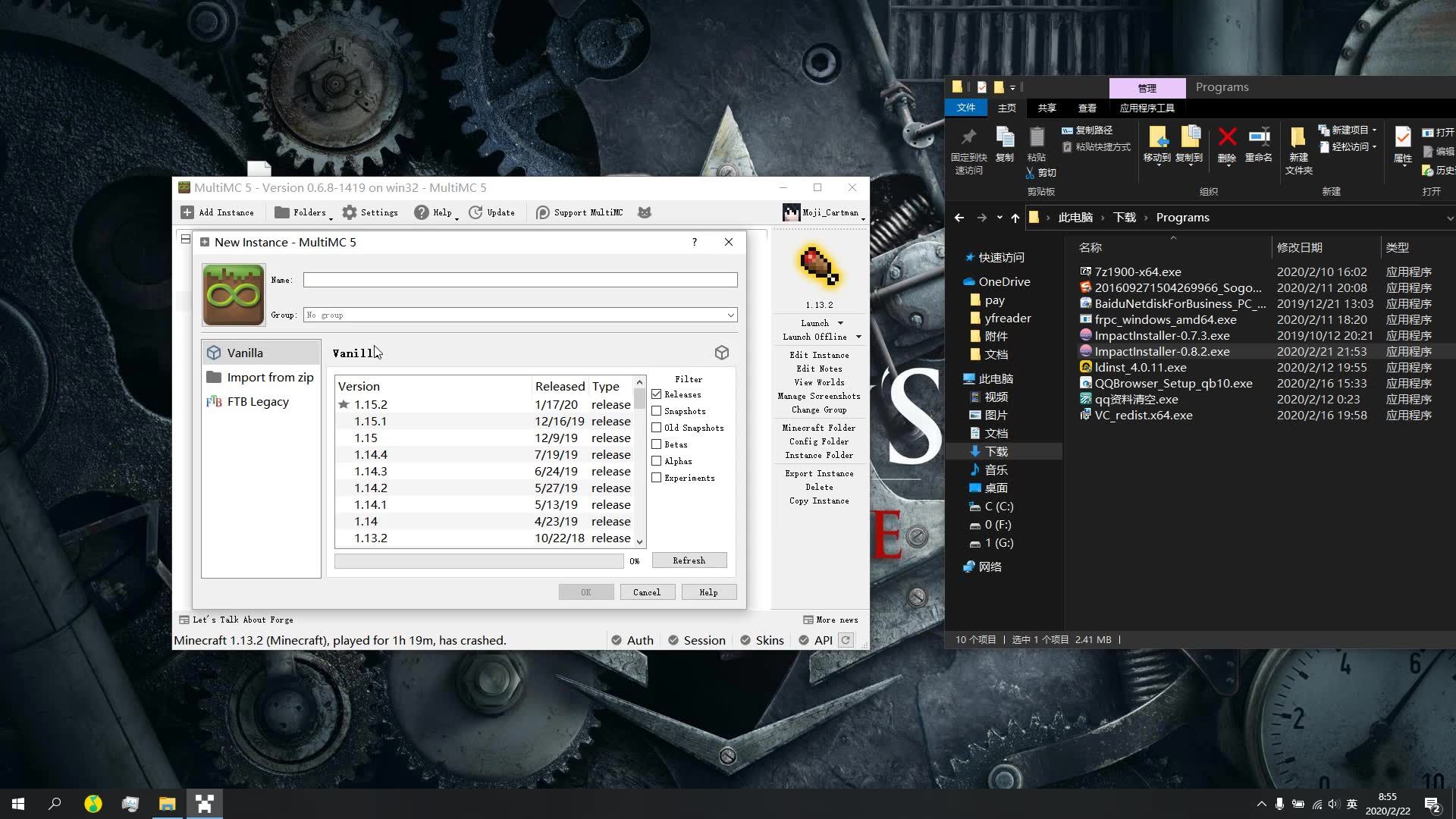Uncheck the Releases filter
The height and width of the screenshot is (819, 1456).
(x=657, y=394)
